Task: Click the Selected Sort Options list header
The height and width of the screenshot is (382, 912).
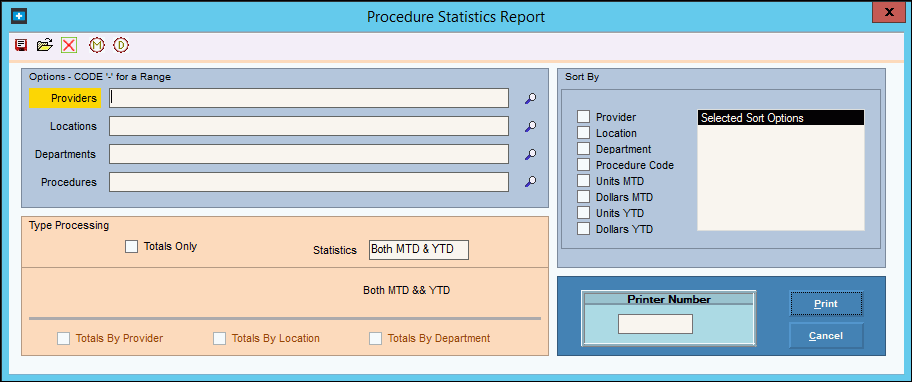Action: click(781, 118)
